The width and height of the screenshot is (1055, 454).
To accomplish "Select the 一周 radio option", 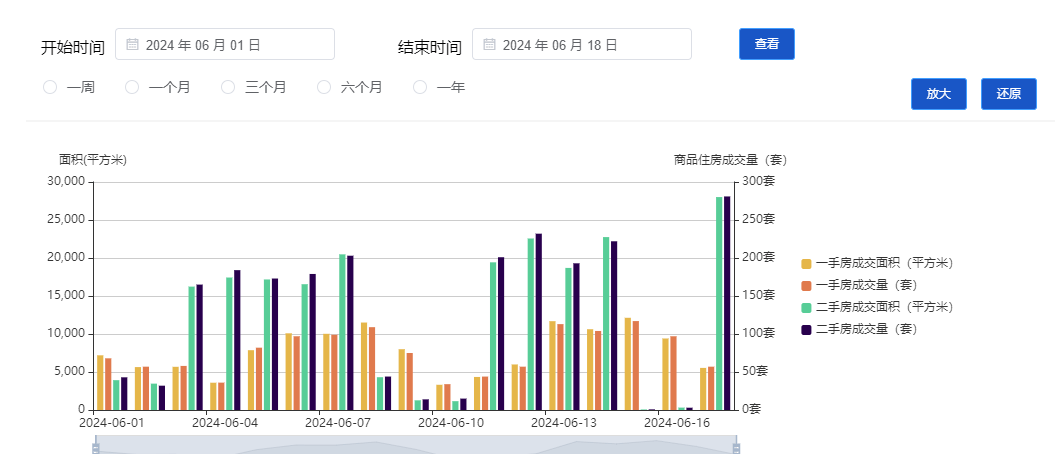I will (x=50, y=88).
